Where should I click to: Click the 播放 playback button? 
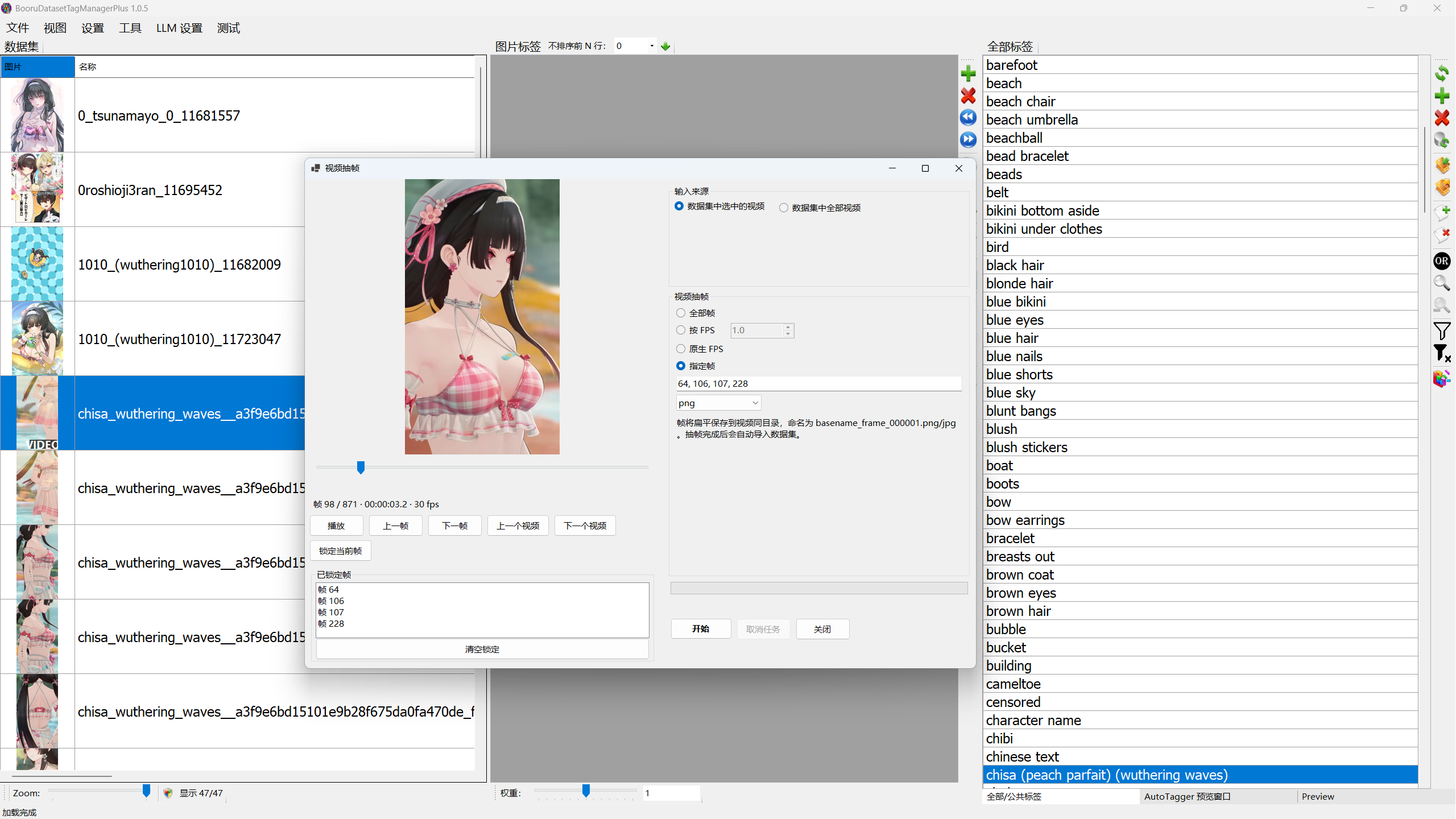tap(336, 526)
